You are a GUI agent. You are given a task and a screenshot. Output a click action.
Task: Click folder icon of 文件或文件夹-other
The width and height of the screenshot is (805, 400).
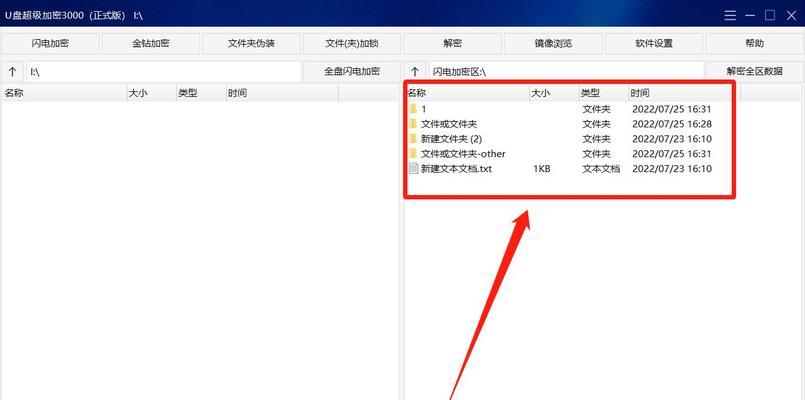[413, 154]
